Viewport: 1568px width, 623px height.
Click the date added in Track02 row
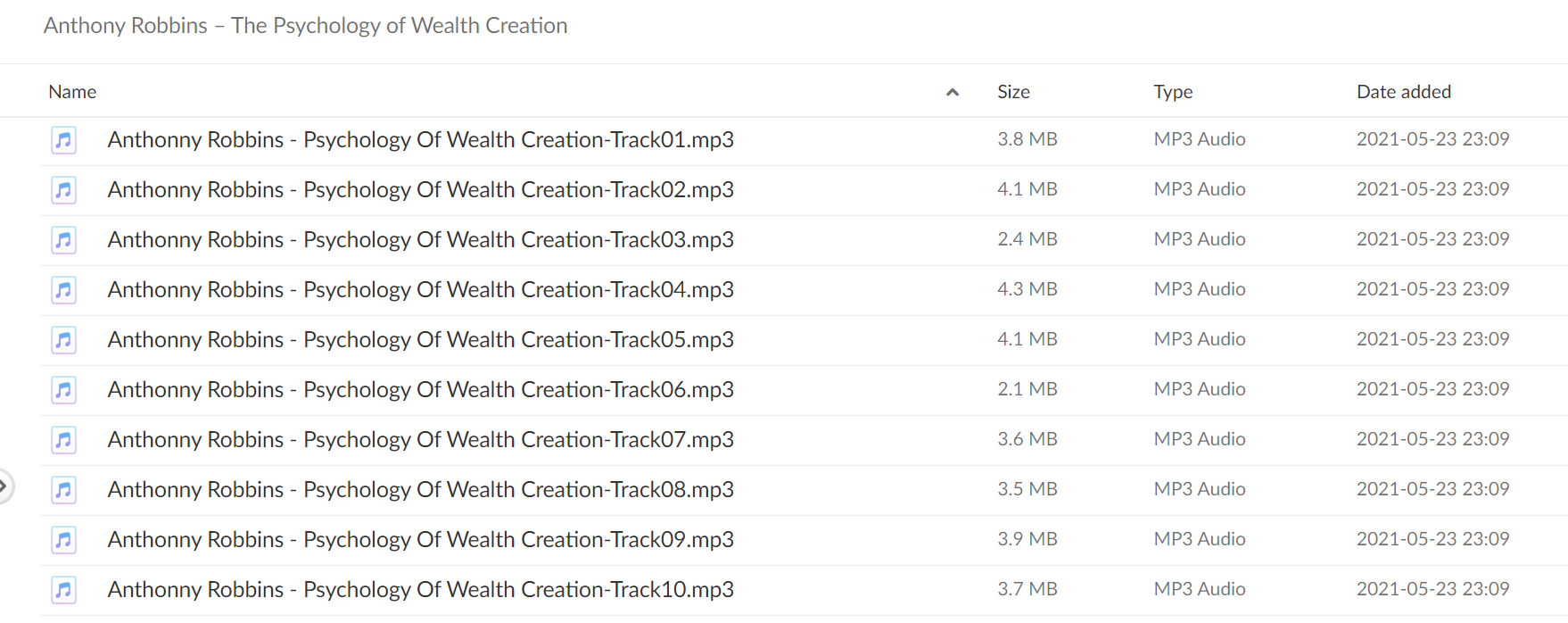click(1433, 189)
